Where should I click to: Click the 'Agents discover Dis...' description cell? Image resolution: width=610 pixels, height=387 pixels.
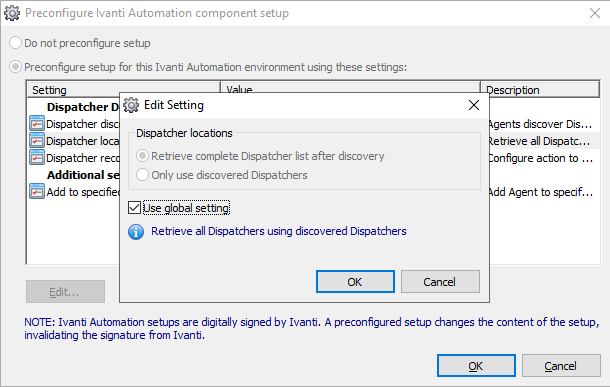541,124
